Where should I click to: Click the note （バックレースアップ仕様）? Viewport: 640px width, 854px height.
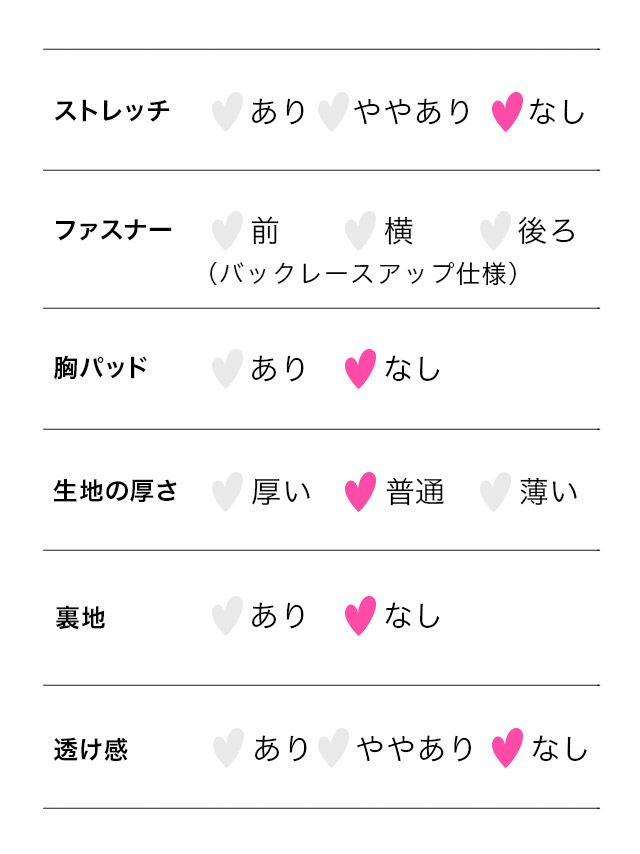363,274
